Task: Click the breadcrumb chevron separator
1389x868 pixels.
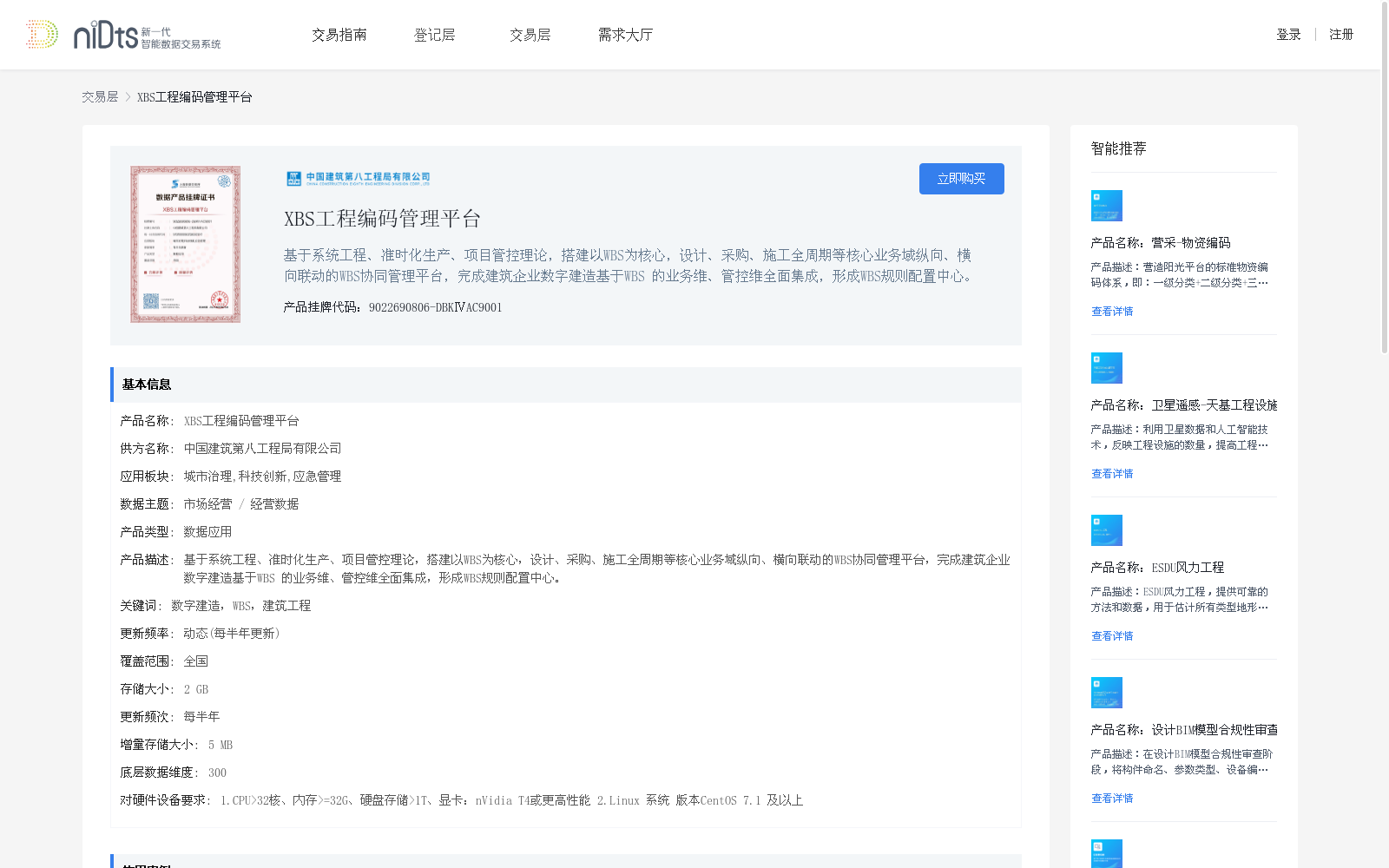Action: coord(128,97)
